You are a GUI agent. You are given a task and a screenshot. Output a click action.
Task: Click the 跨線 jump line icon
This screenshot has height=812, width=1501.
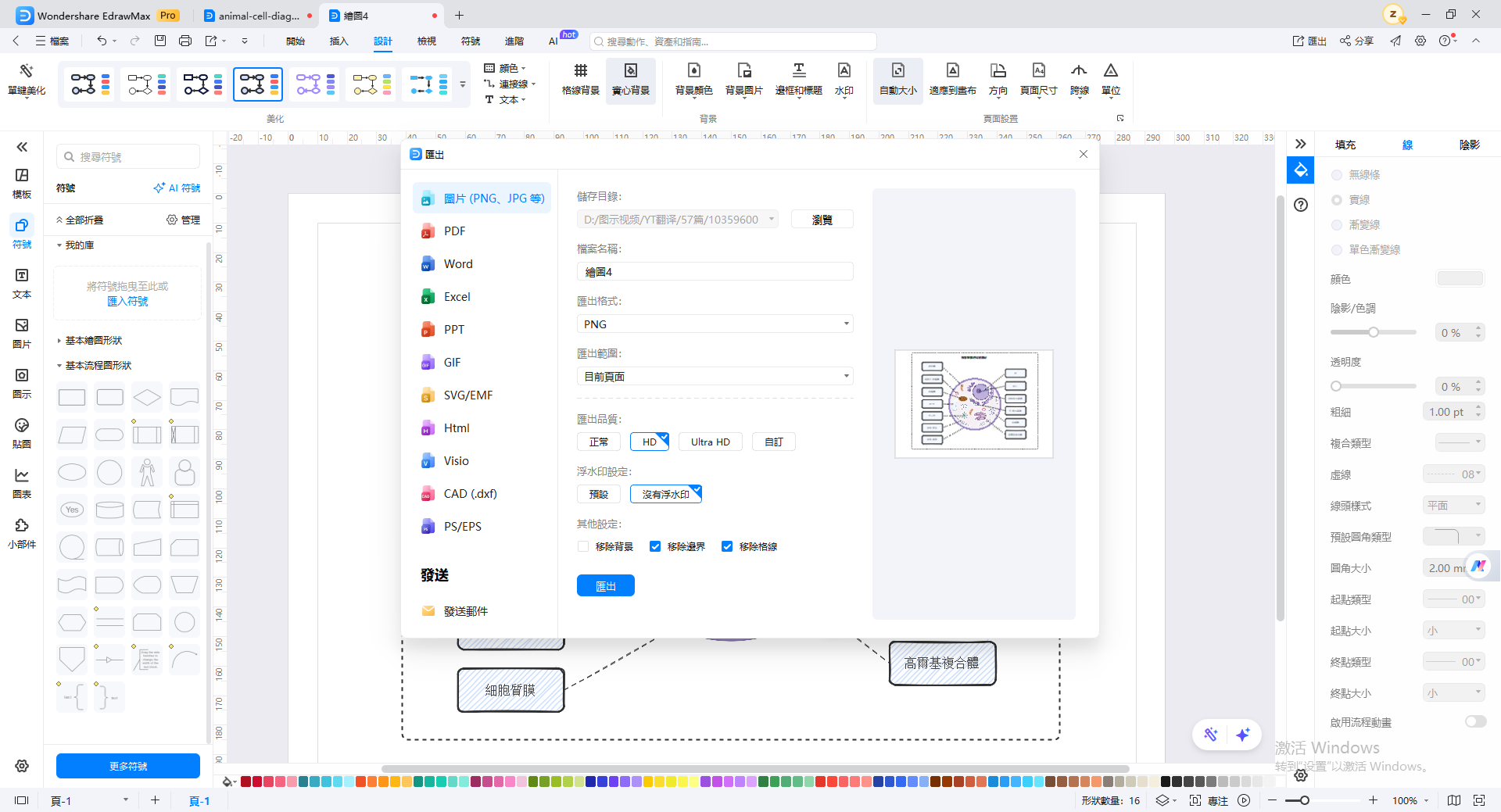tap(1080, 80)
